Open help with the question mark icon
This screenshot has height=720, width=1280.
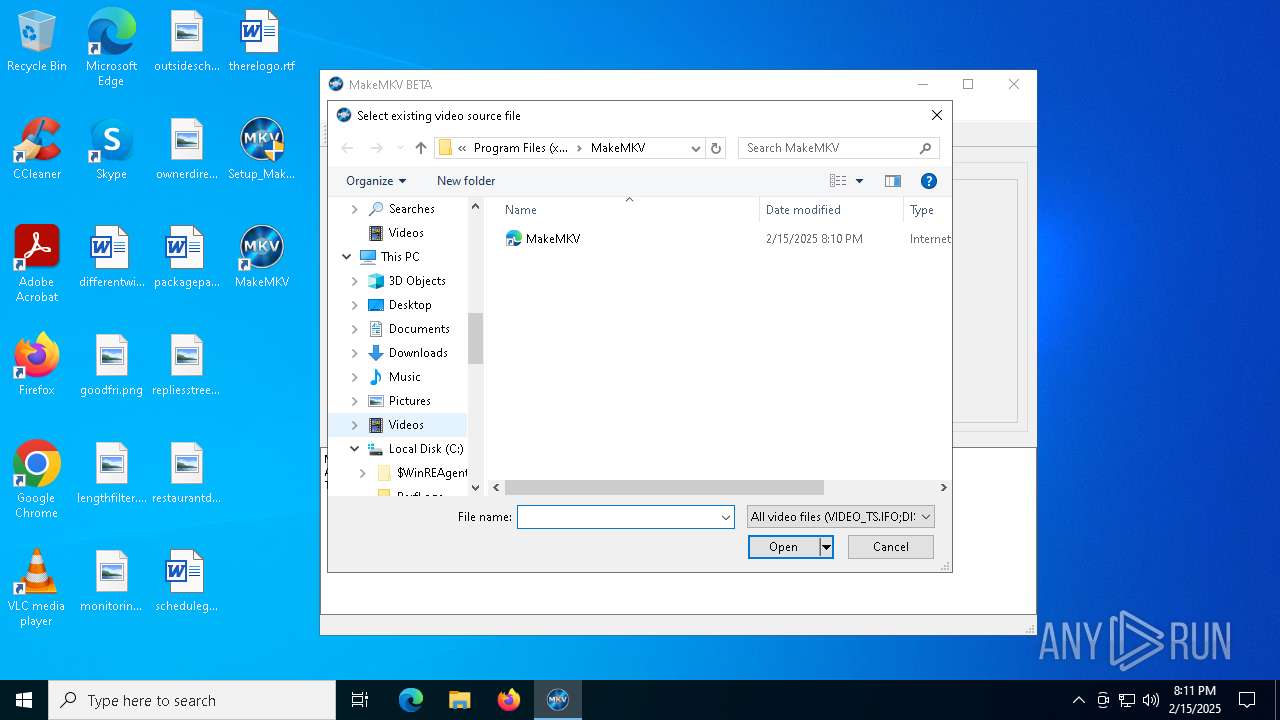coord(928,181)
